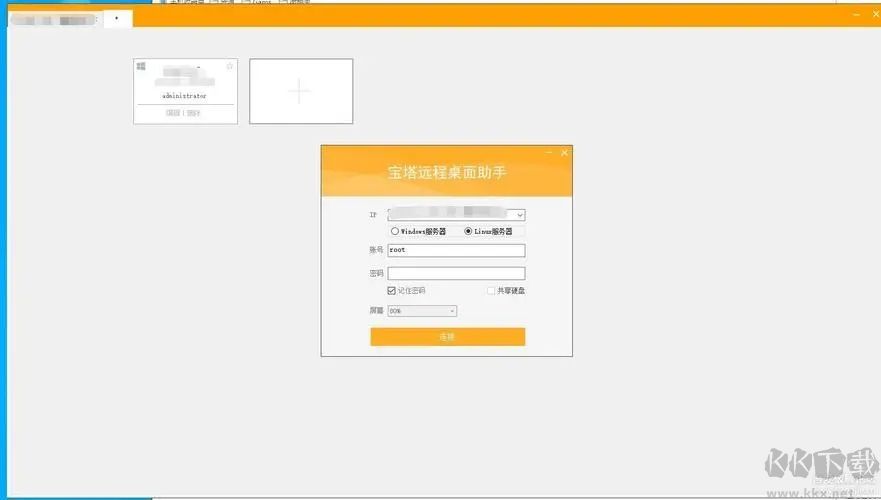Image resolution: width=881 pixels, height=500 pixels.
Task: Select the Windows服务器 radio option
Action: tap(395, 231)
